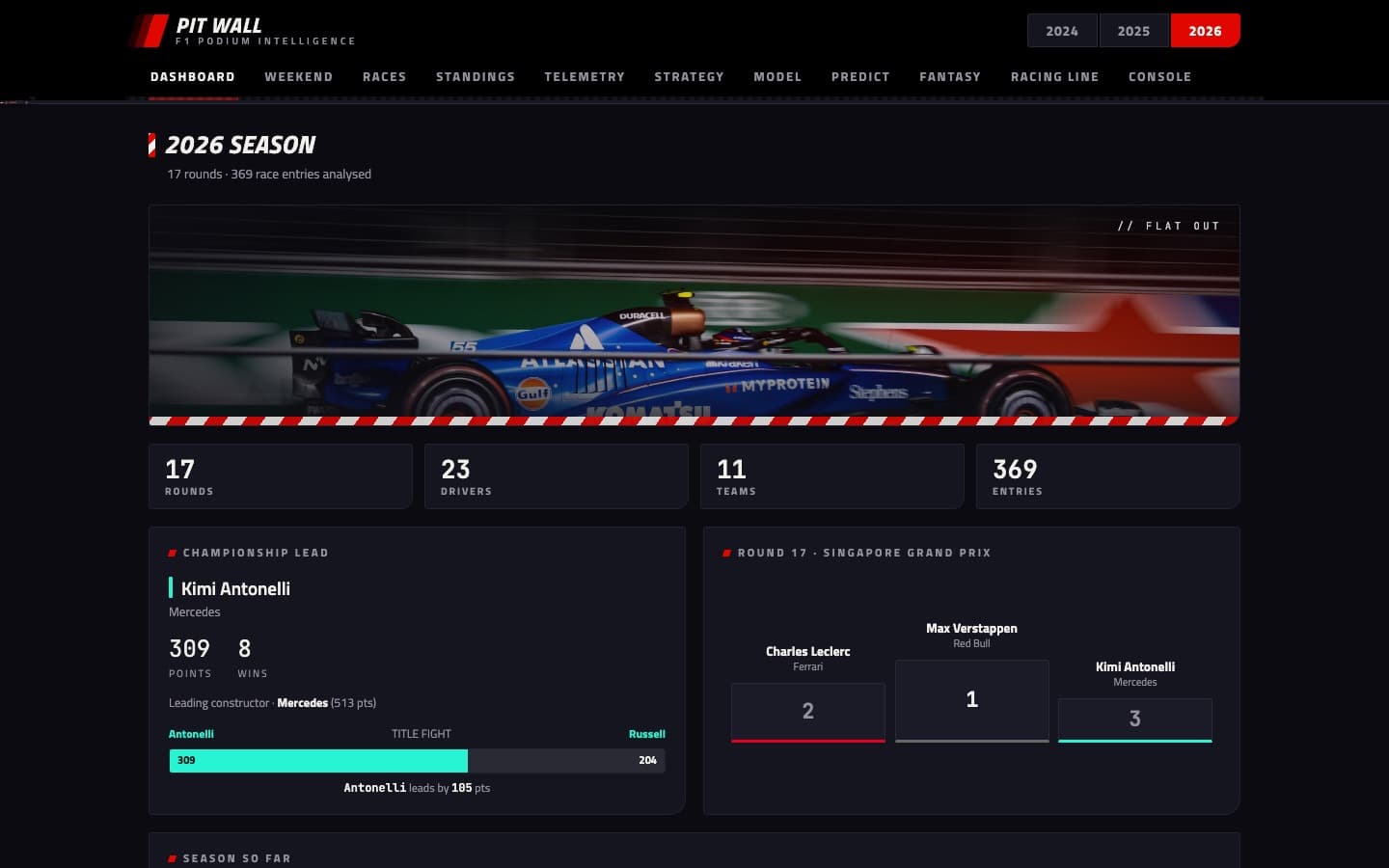1389x868 pixels.
Task: Select the 369 Entries stat card
Action: (1108, 476)
